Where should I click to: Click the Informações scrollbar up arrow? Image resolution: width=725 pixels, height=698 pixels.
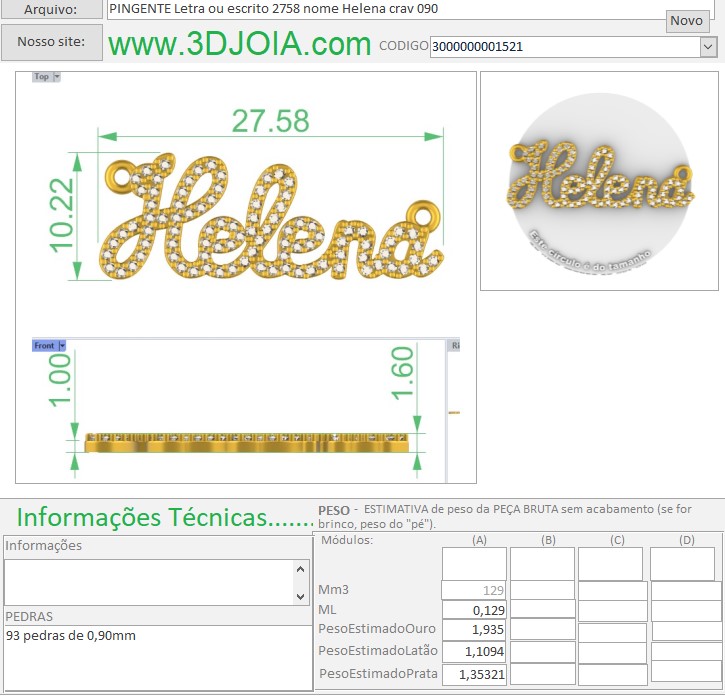301,569
